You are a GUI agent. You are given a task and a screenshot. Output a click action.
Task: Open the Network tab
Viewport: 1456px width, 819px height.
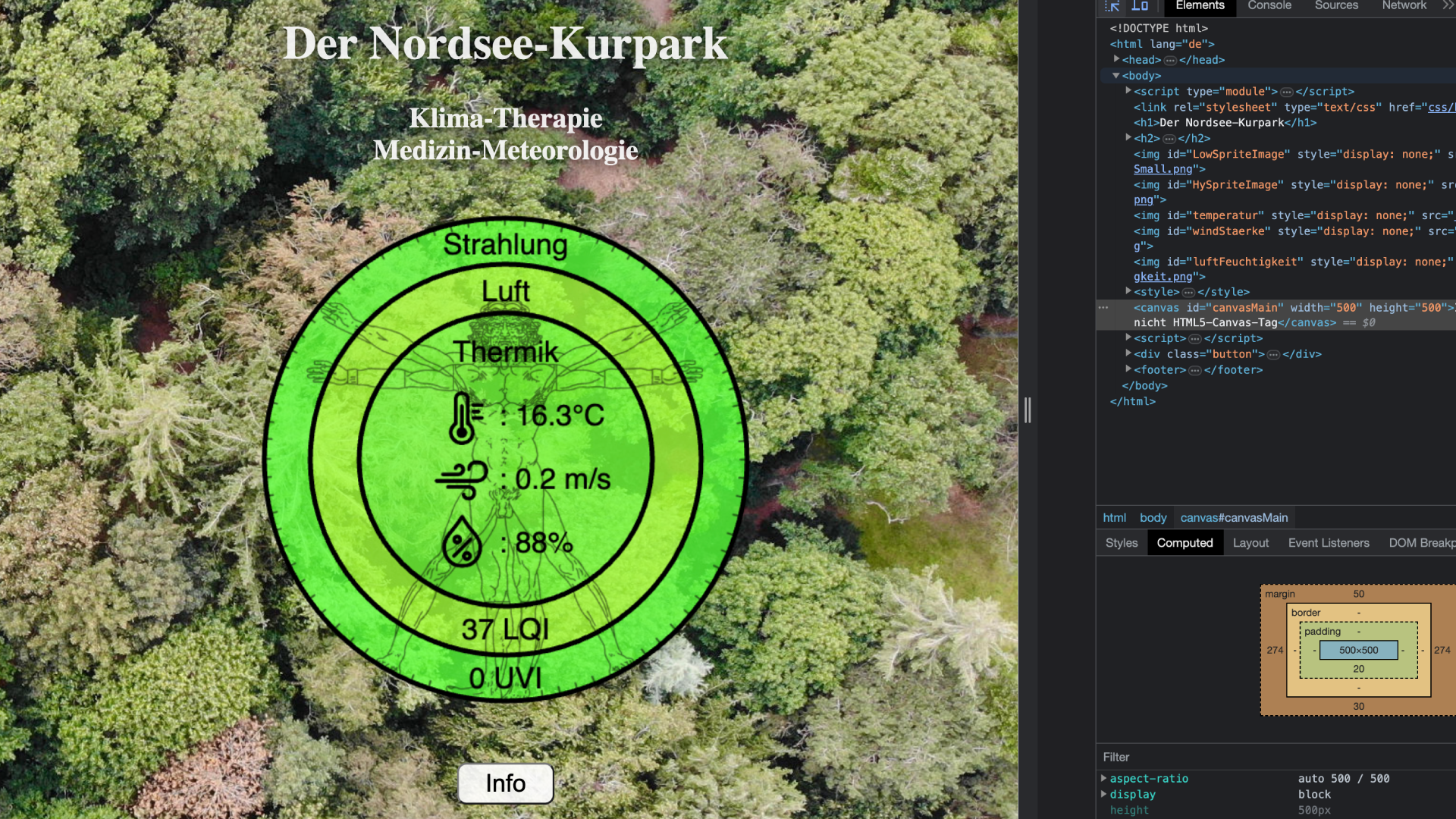point(1404,6)
